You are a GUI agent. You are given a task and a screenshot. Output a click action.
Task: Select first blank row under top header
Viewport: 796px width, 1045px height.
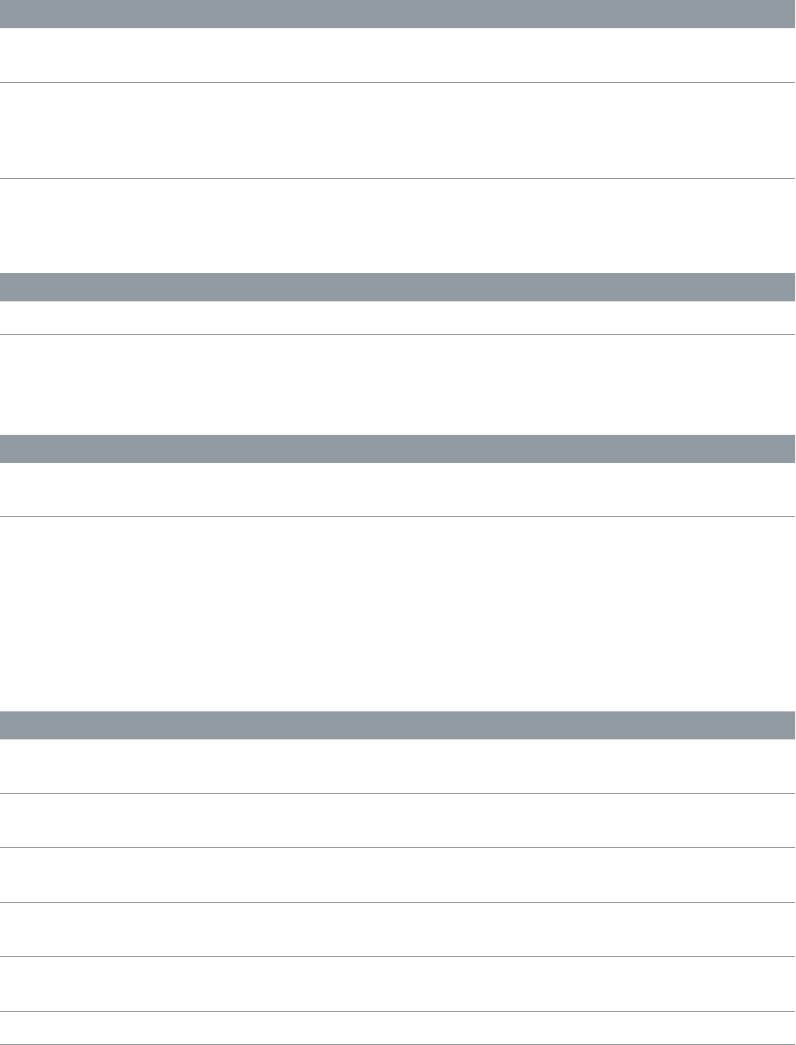[x=398, y=55]
